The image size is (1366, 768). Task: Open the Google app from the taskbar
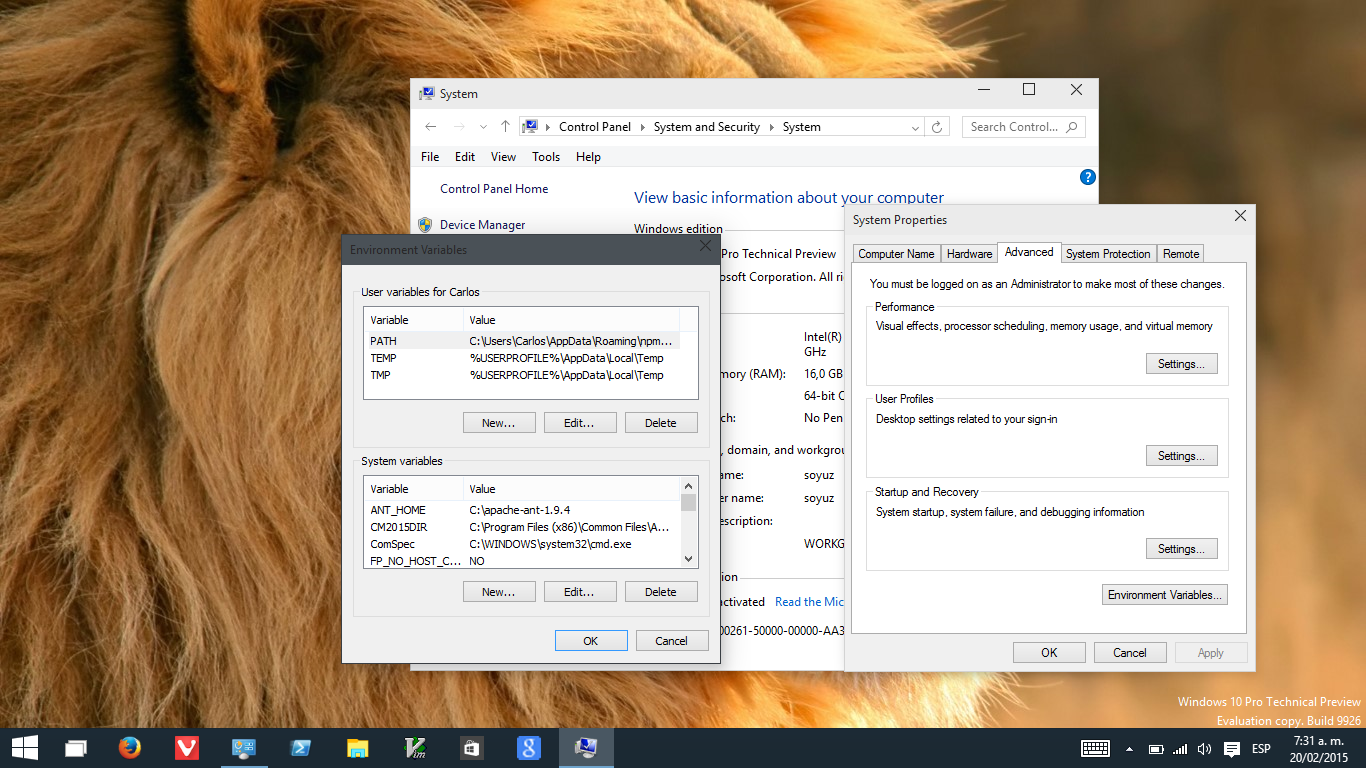pos(528,747)
